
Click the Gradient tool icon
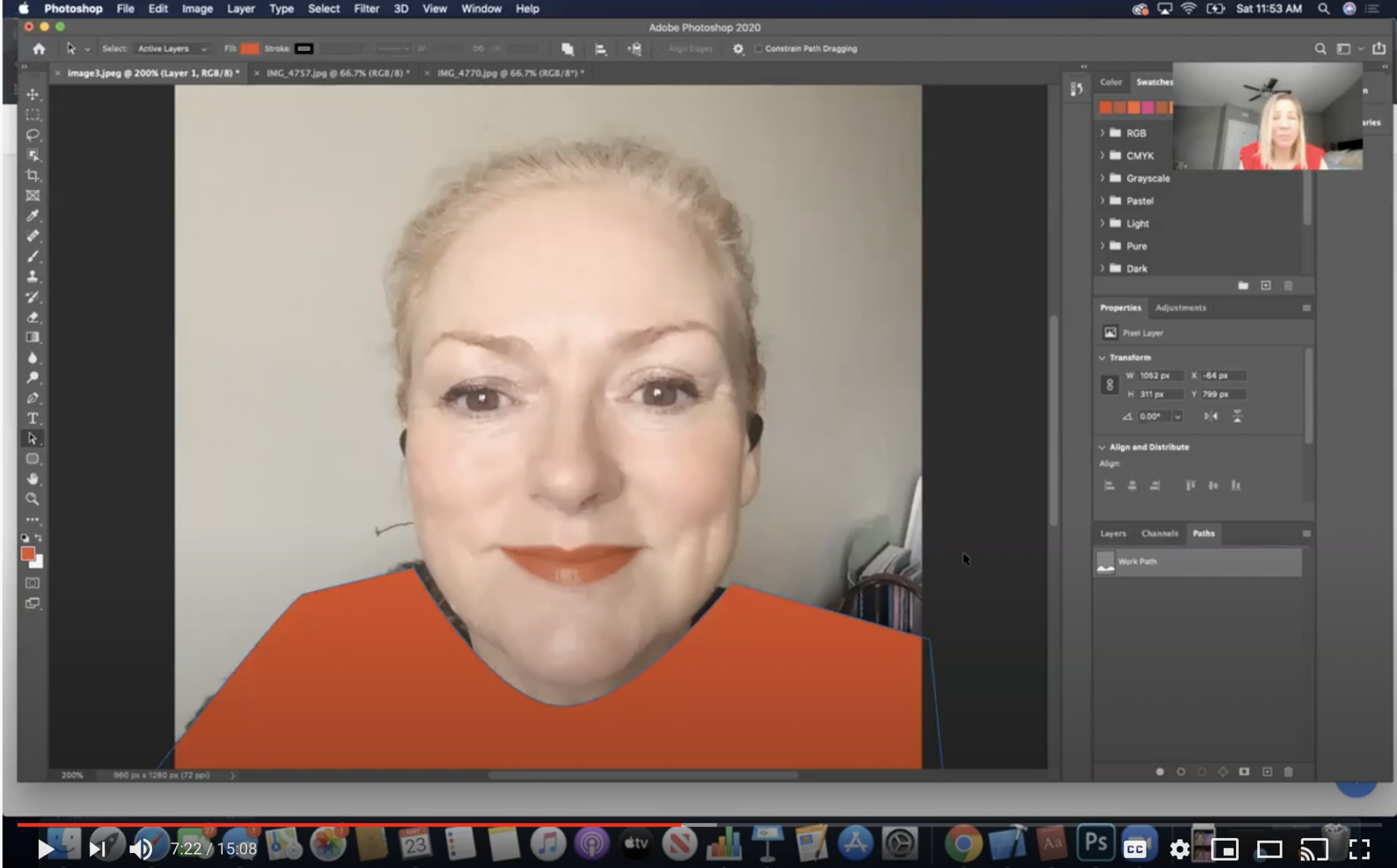point(32,337)
